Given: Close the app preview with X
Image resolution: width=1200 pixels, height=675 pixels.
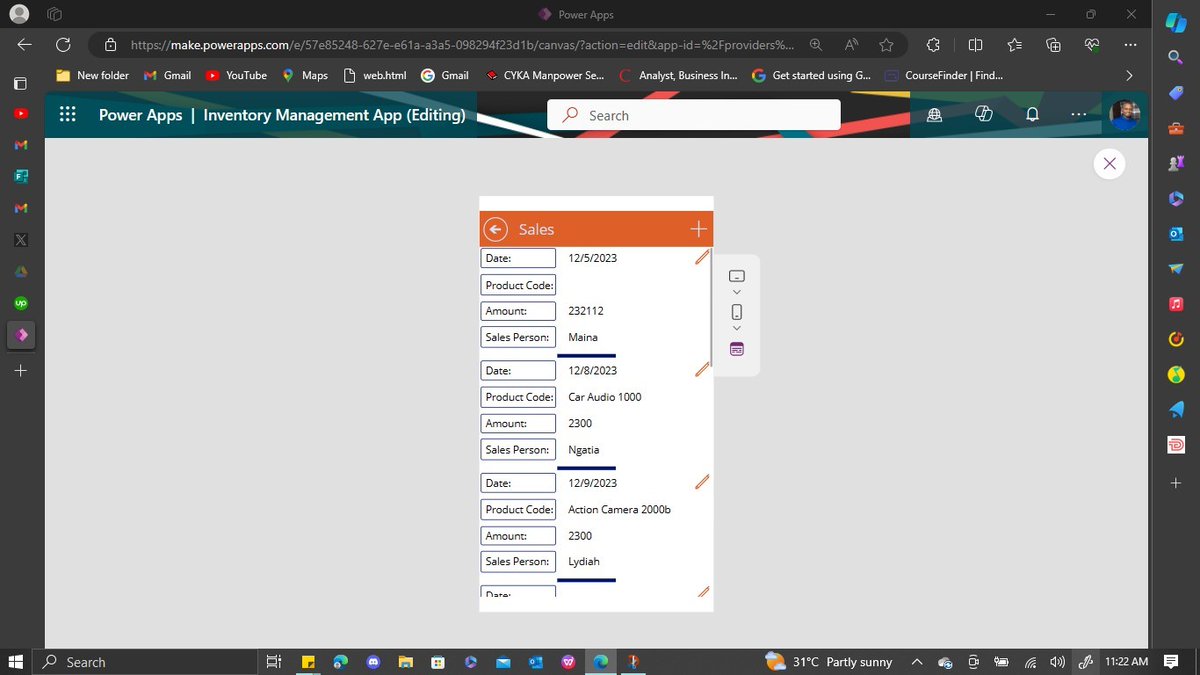Looking at the screenshot, I should [1108, 164].
